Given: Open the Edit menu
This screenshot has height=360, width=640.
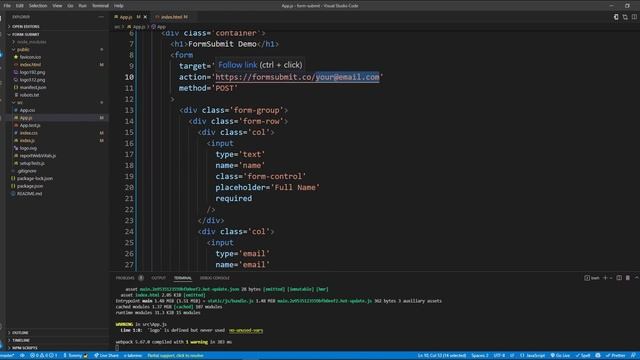Looking at the screenshot, I should point(20,6).
